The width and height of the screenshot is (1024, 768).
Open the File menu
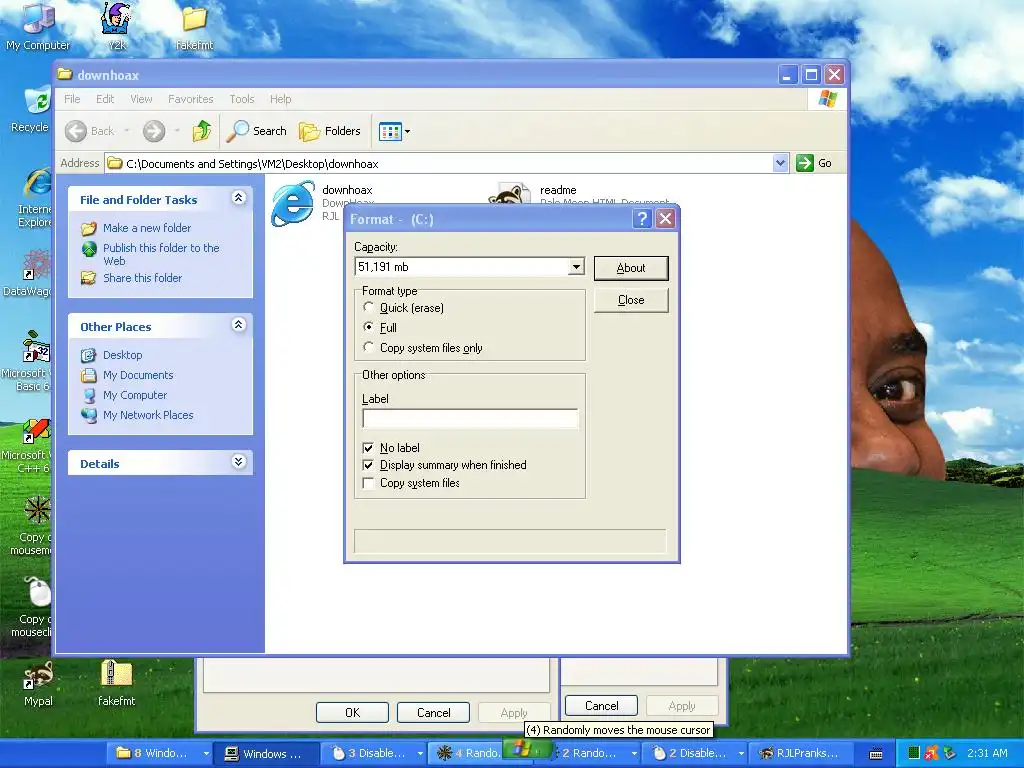[72, 99]
